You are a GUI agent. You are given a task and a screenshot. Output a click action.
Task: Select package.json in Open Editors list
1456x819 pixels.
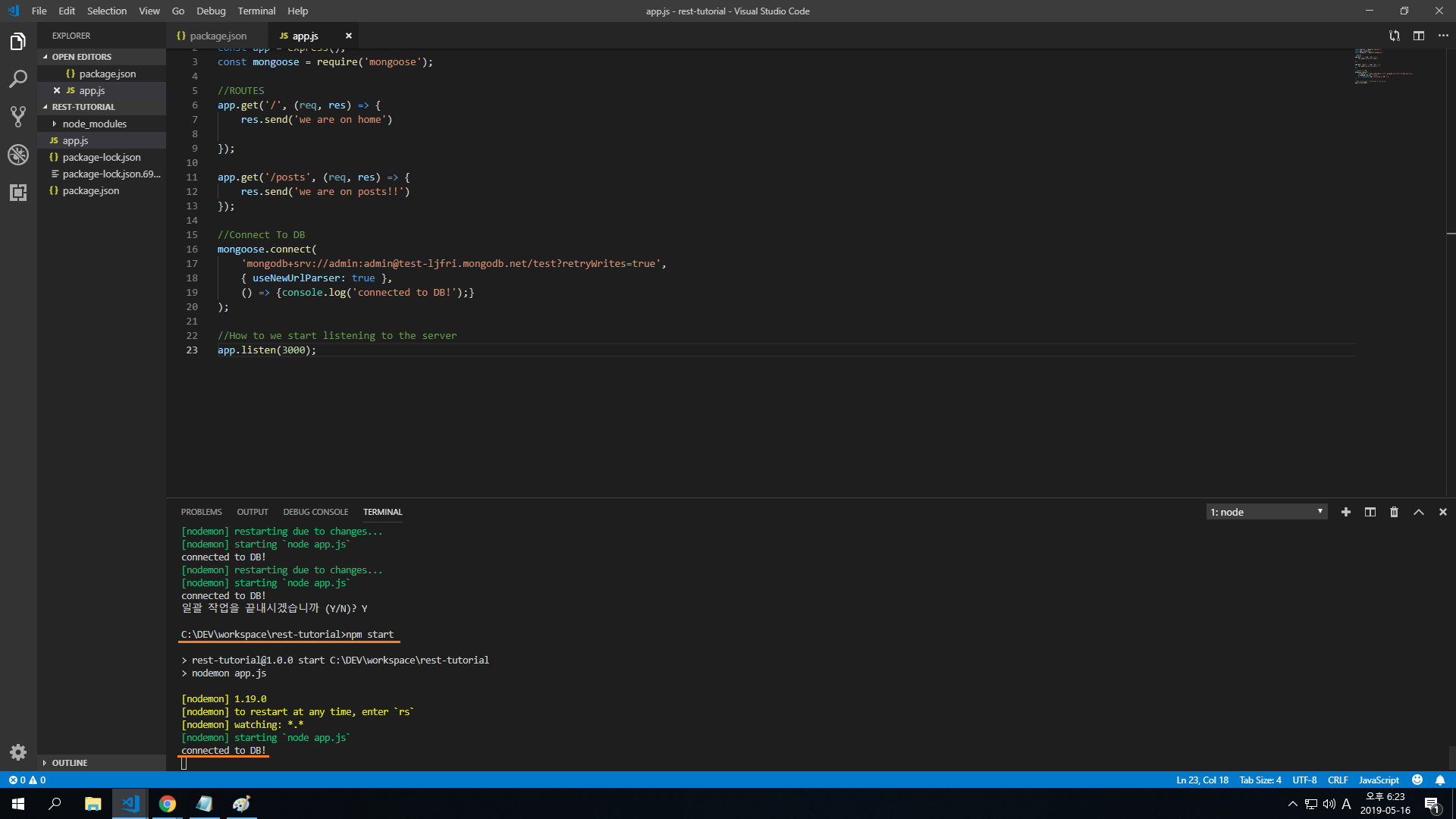tap(102, 74)
